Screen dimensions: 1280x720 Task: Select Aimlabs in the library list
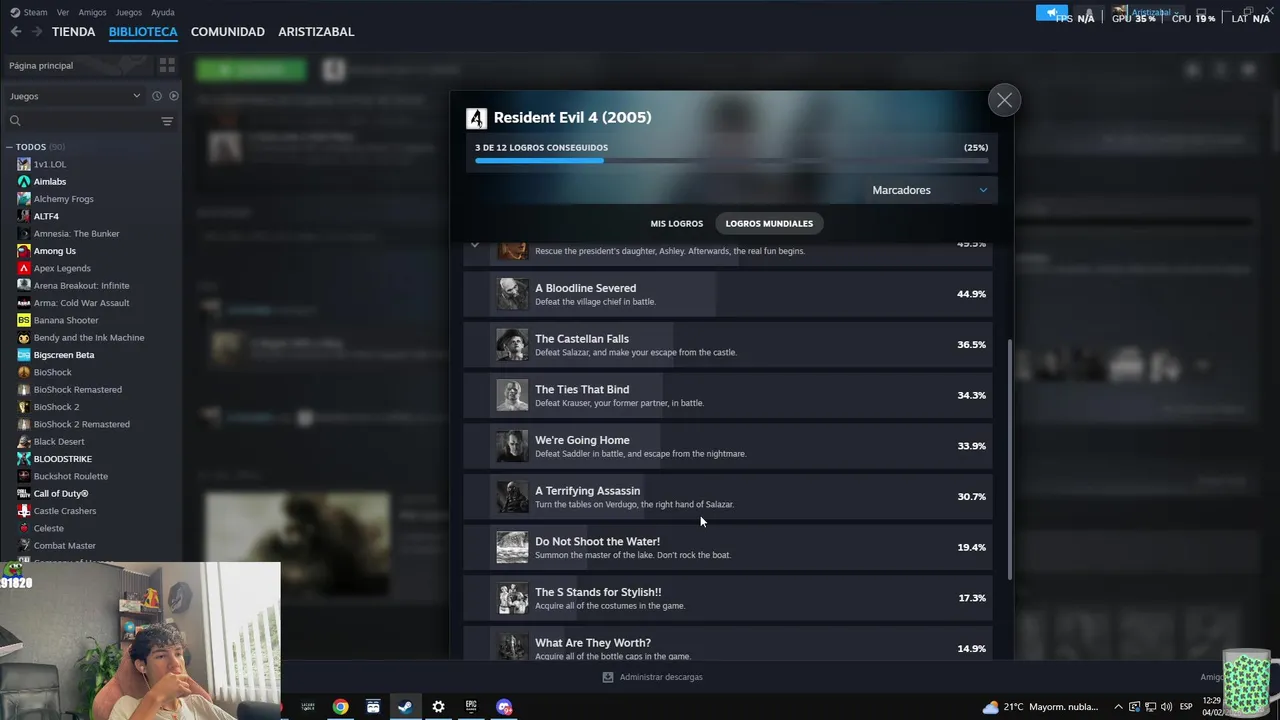50,182
